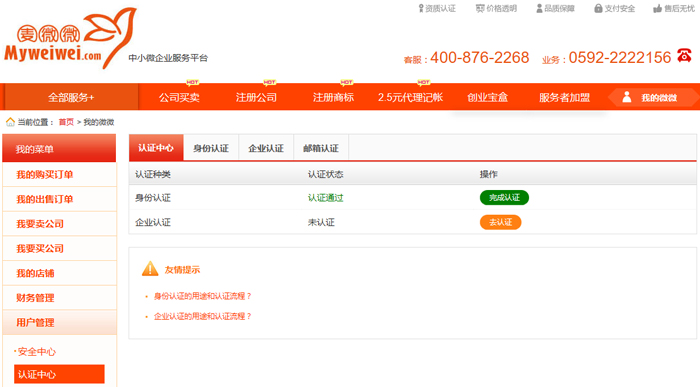Open 我的购买订单 in the sidebar
The image size is (700, 387).
tap(59, 175)
